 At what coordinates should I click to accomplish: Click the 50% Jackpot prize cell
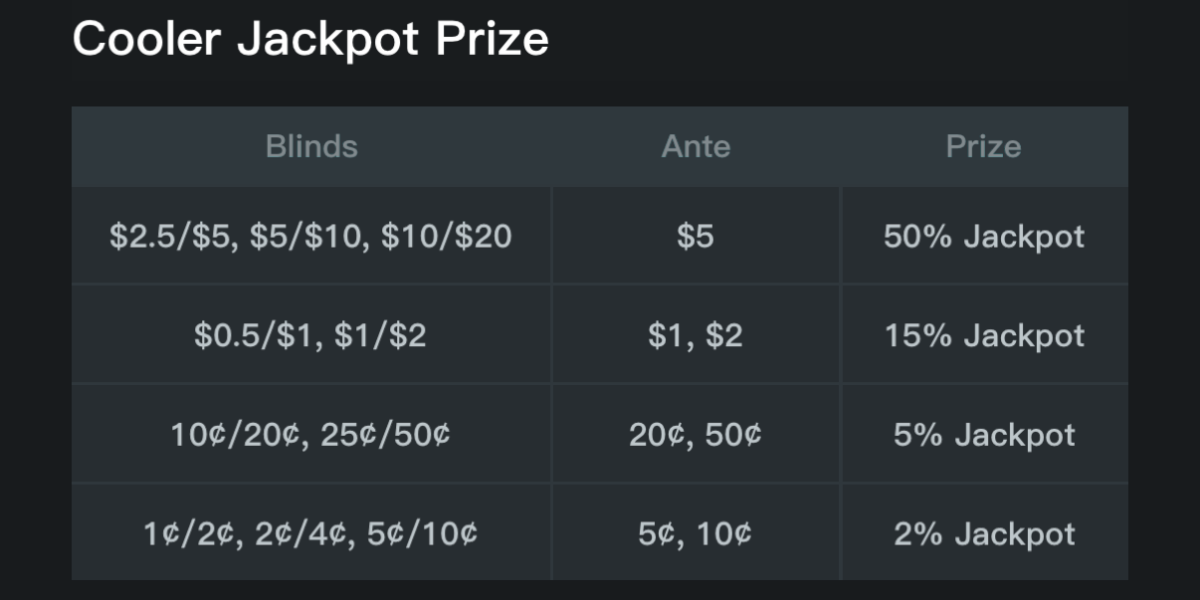(983, 236)
